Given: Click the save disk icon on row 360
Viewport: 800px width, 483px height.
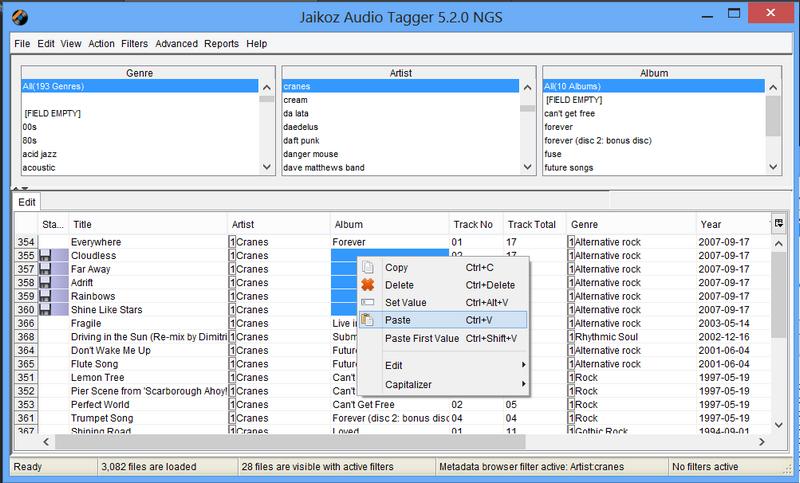Looking at the screenshot, I should coord(45,310).
